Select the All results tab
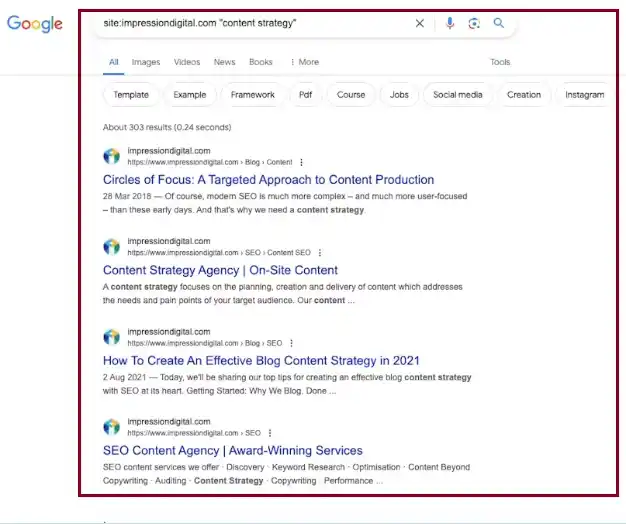626x524 pixels. [x=114, y=62]
